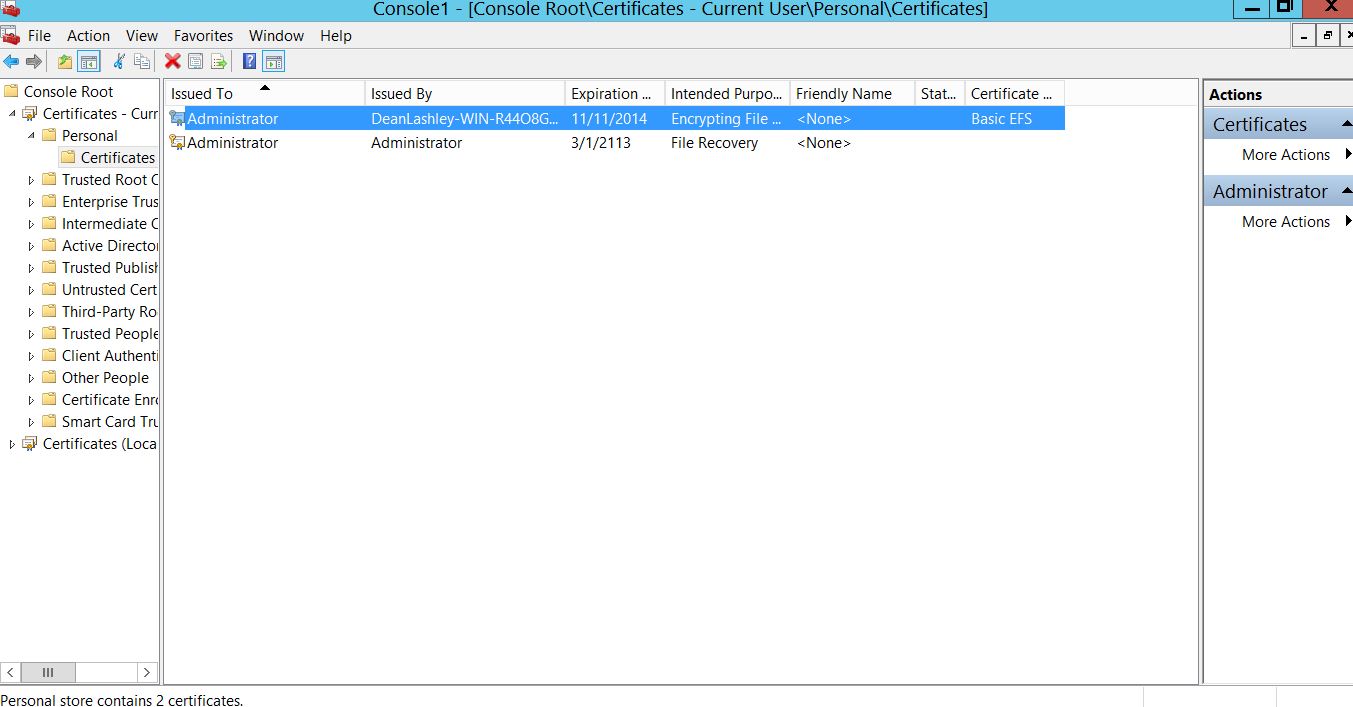Click the 11/11/2014 expiration date

[x=609, y=119]
